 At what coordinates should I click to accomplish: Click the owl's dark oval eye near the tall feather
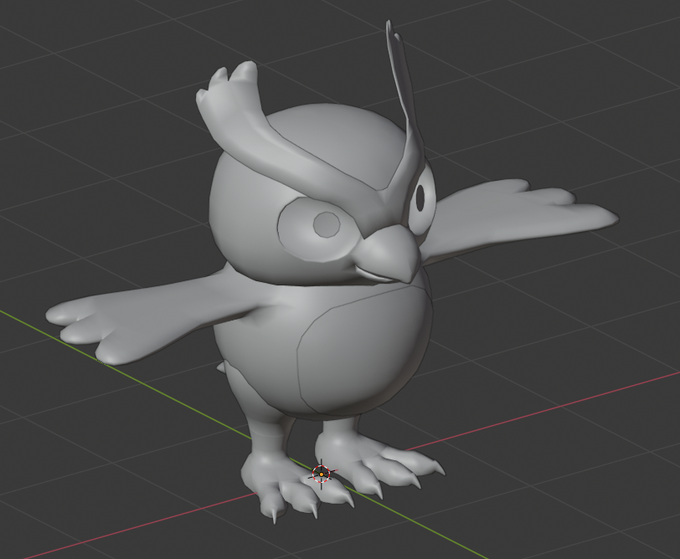tap(420, 198)
